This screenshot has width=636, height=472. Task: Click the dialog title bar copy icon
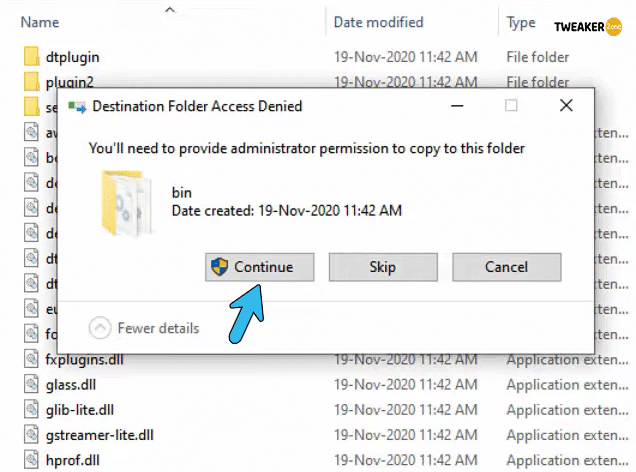point(77,107)
